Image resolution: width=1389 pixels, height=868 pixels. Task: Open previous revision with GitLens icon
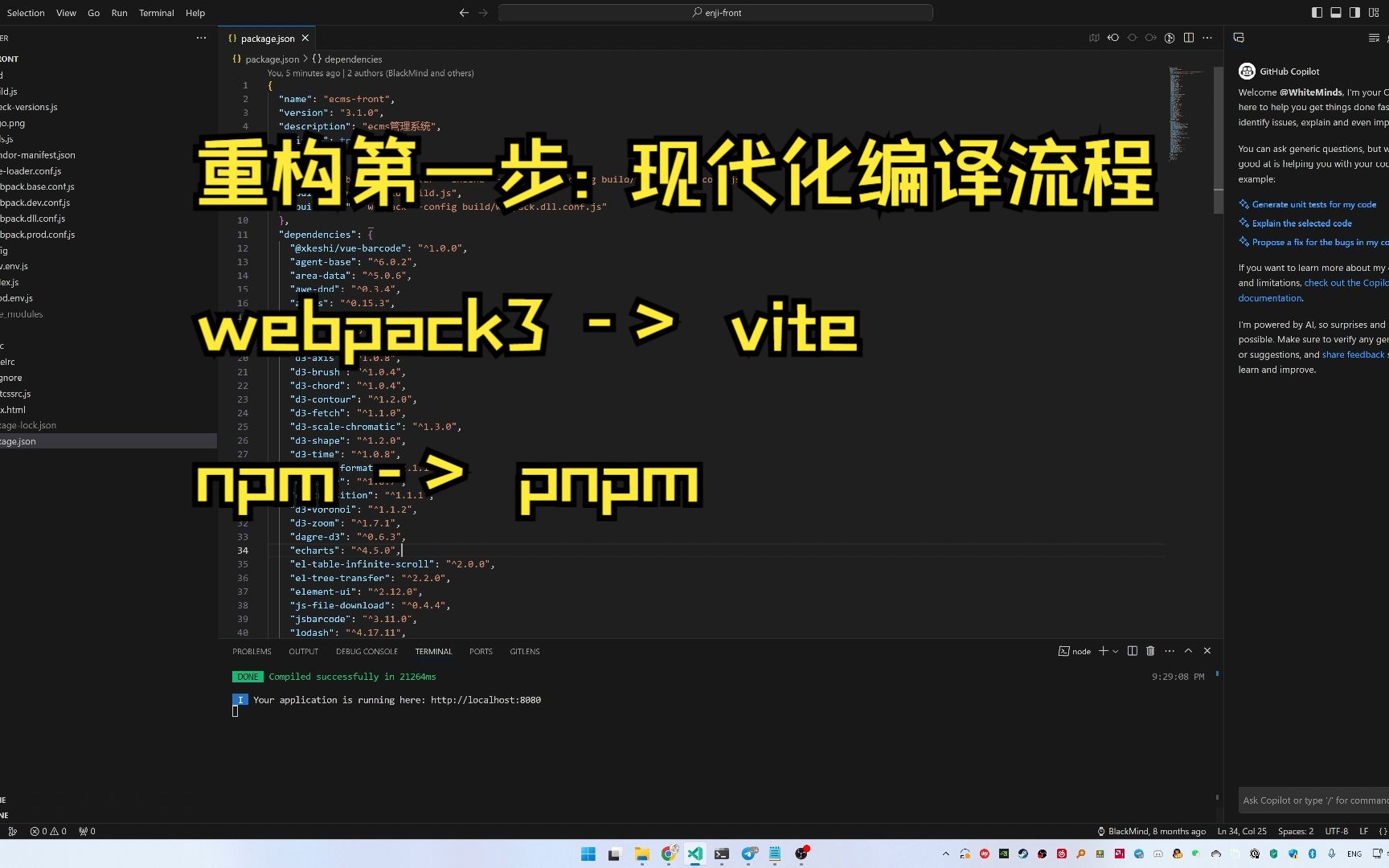pyautogui.click(x=1113, y=38)
